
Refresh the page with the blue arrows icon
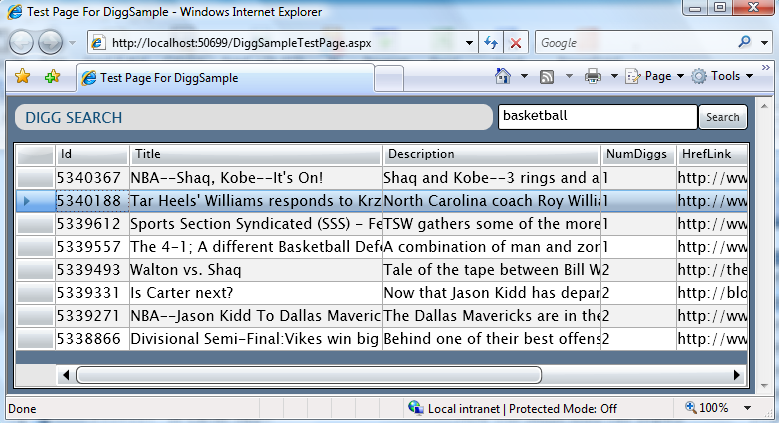click(x=491, y=43)
